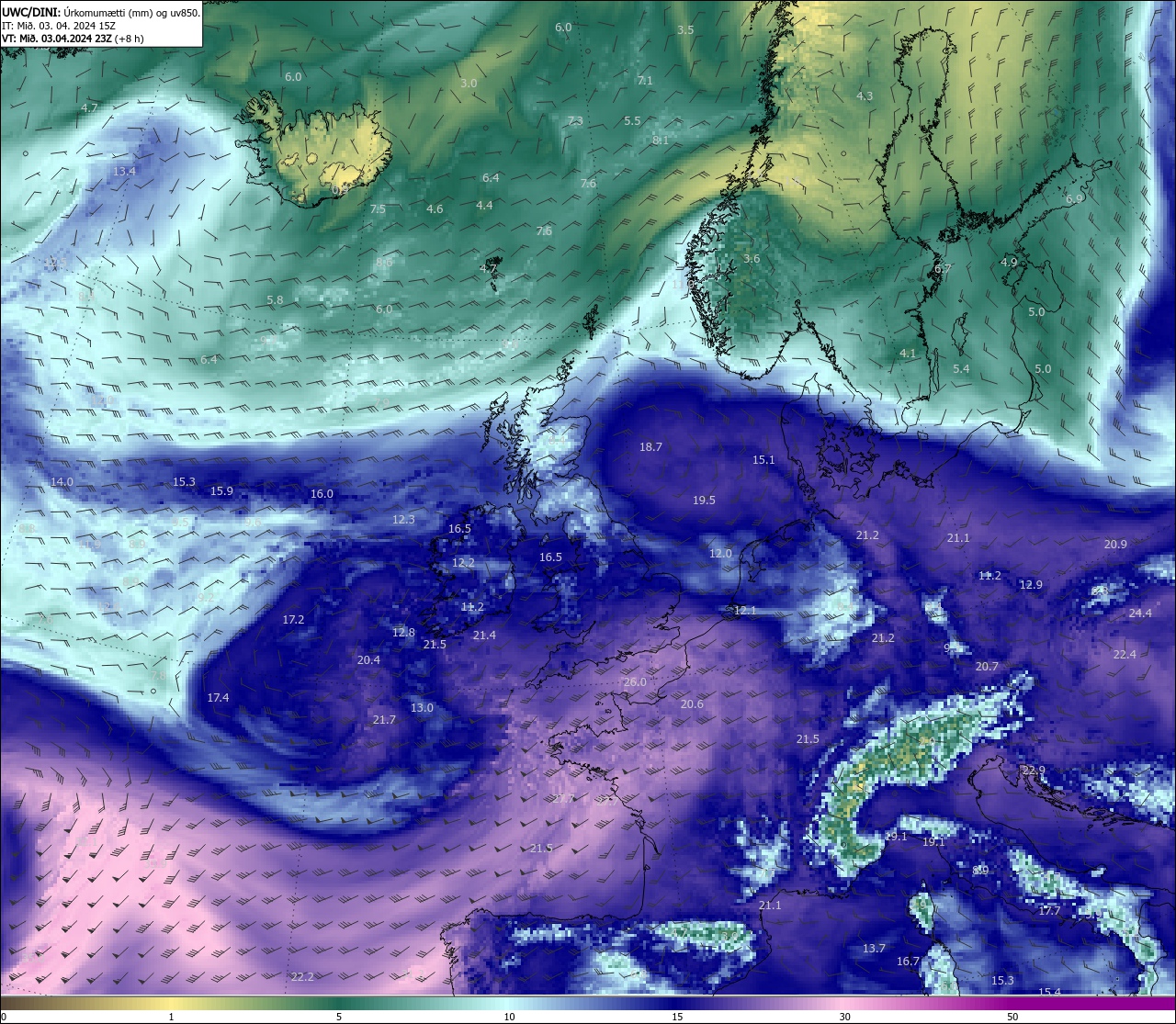Click the color scale tick label 1
1176x1024 pixels.
(171, 1017)
